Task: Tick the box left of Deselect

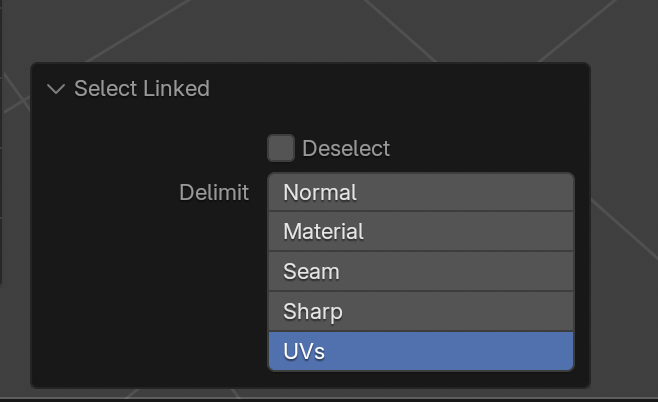Action: 281,148
